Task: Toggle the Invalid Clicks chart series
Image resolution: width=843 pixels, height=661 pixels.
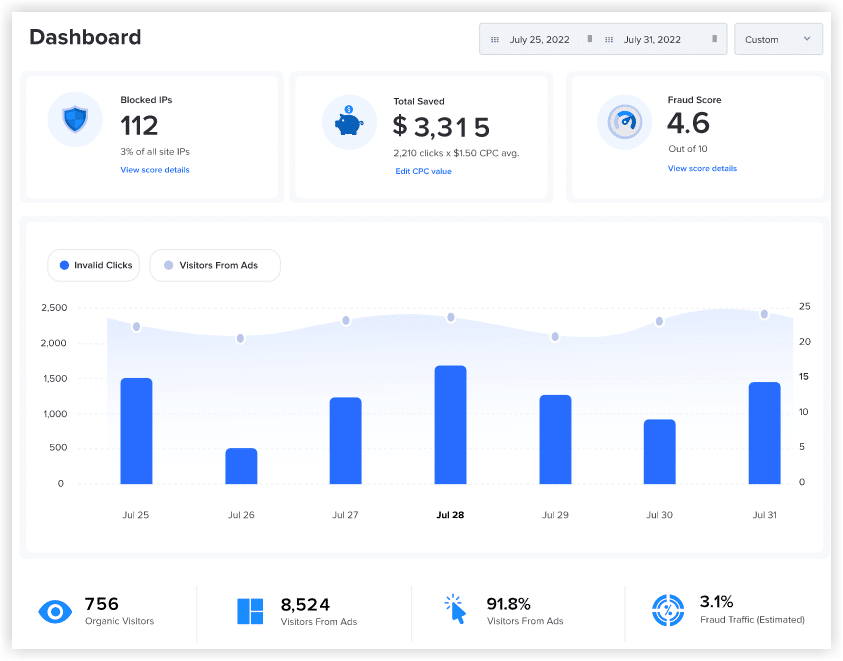Action: pyautogui.click(x=96, y=265)
